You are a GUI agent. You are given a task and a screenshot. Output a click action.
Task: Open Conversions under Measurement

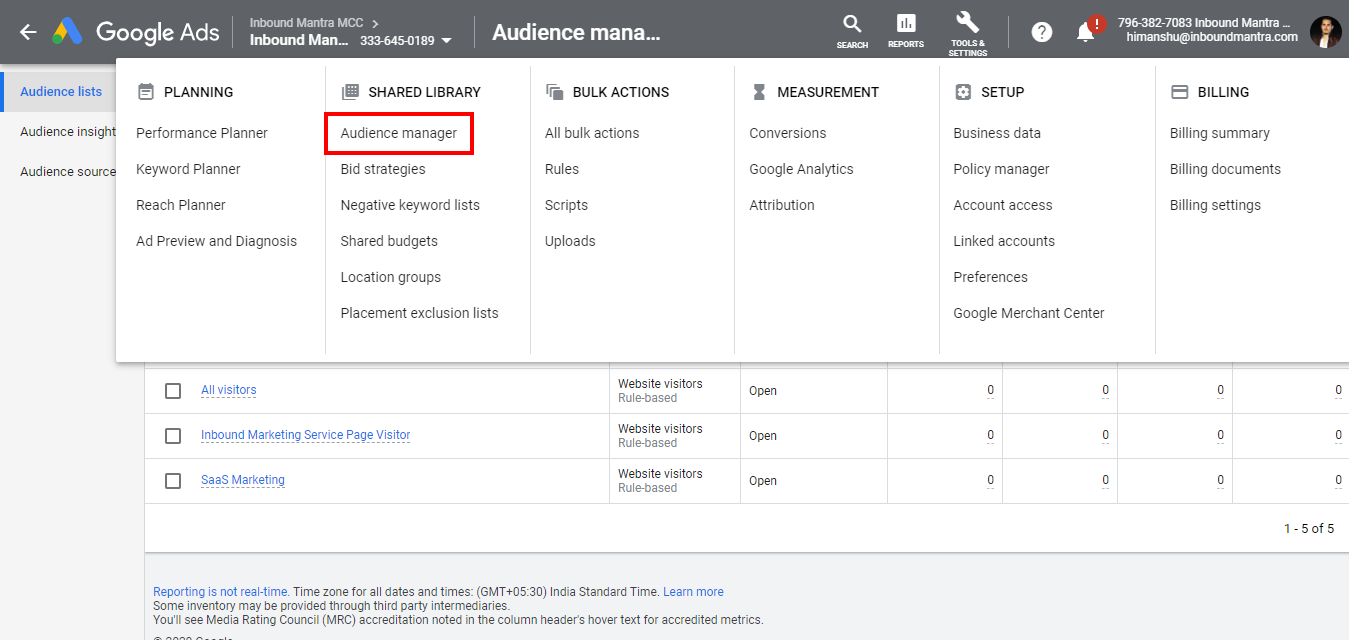coord(788,133)
